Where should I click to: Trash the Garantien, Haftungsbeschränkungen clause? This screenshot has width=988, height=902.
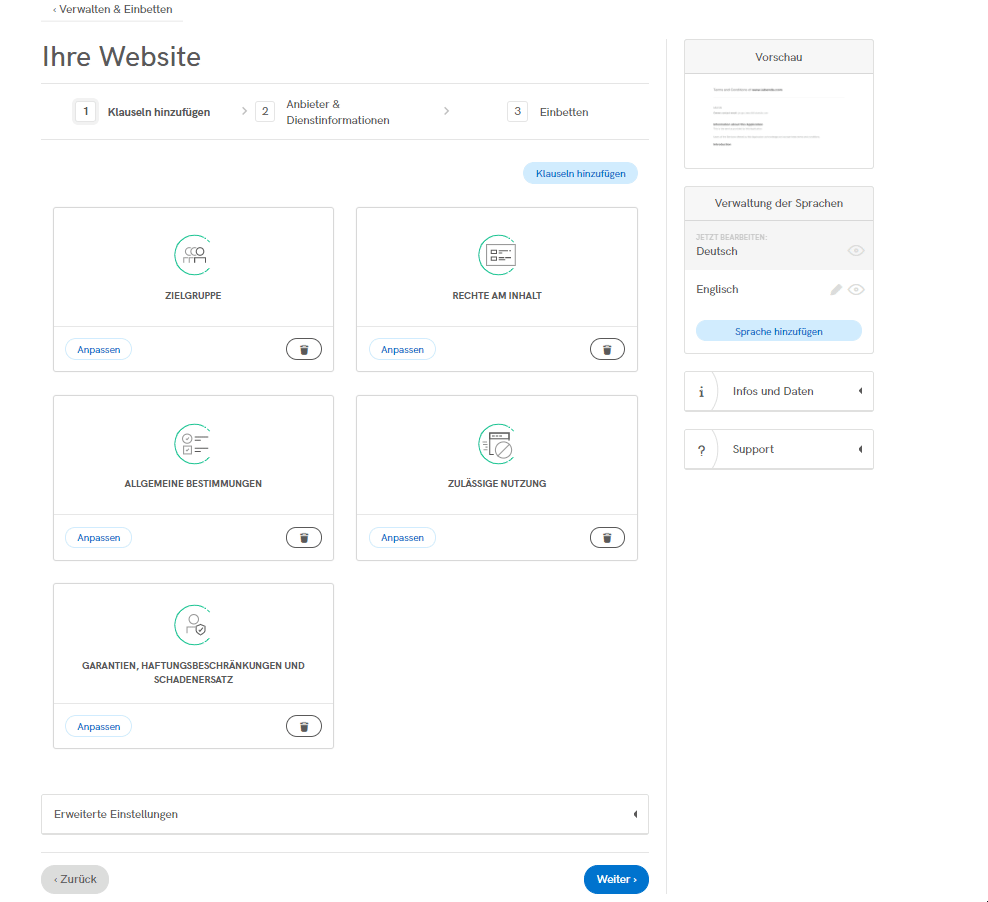[304, 727]
